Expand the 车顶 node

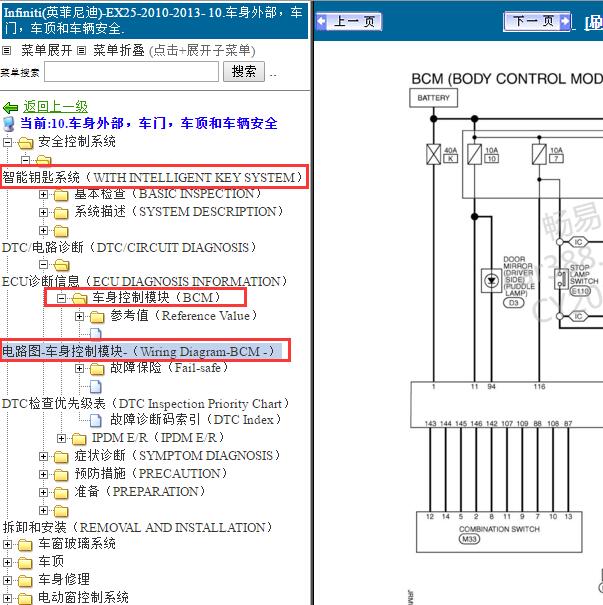pos(7,562)
